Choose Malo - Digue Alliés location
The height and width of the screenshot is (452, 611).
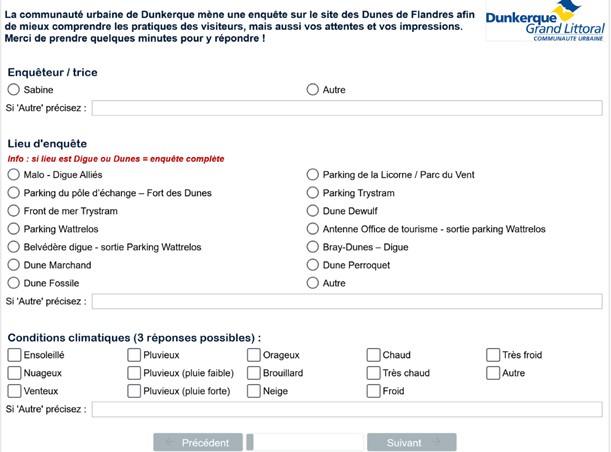point(14,175)
